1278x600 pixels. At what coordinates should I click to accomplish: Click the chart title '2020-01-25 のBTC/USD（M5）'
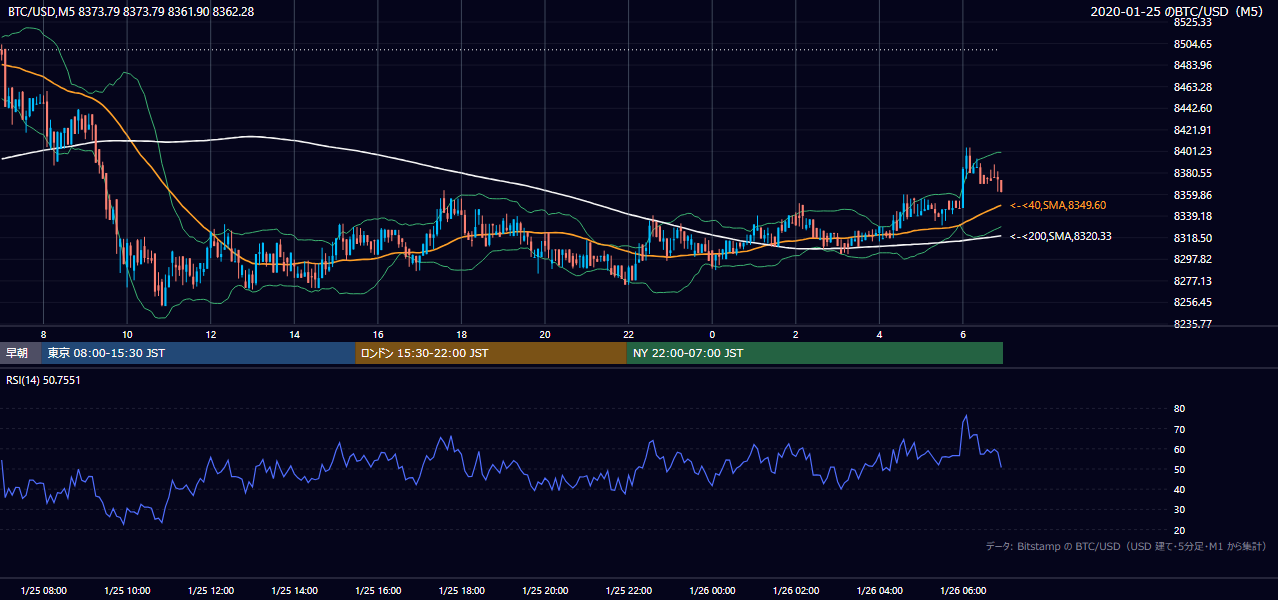point(1178,11)
